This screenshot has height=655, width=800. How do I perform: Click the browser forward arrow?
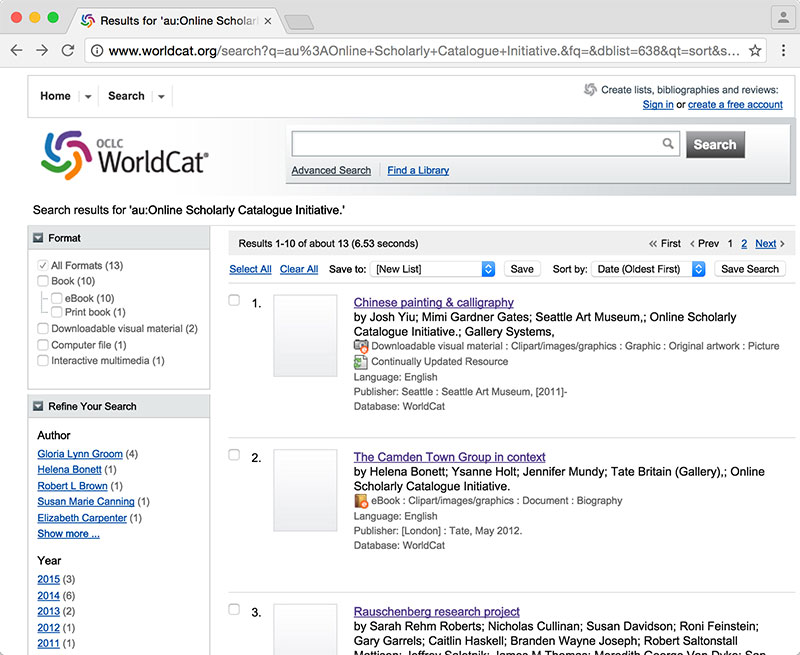pyautogui.click(x=42, y=51)
